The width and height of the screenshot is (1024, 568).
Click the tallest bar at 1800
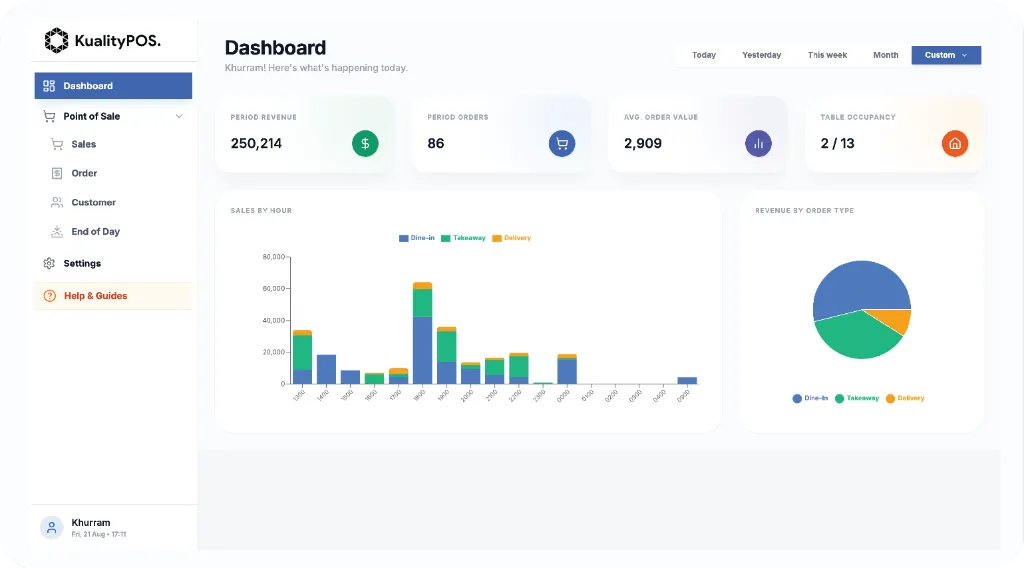(423, 333)
